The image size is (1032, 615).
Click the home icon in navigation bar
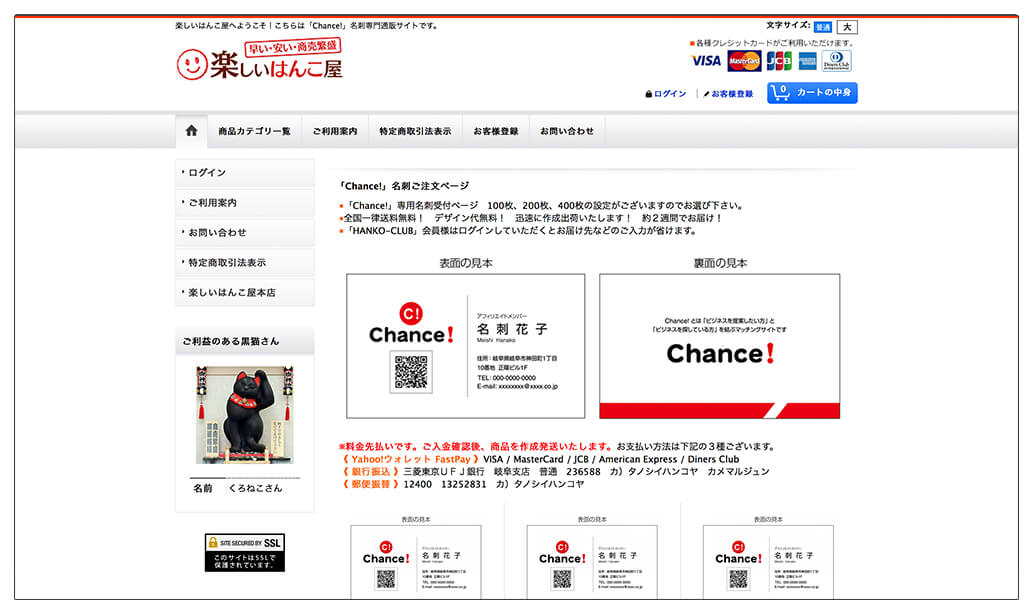[191, 131]
